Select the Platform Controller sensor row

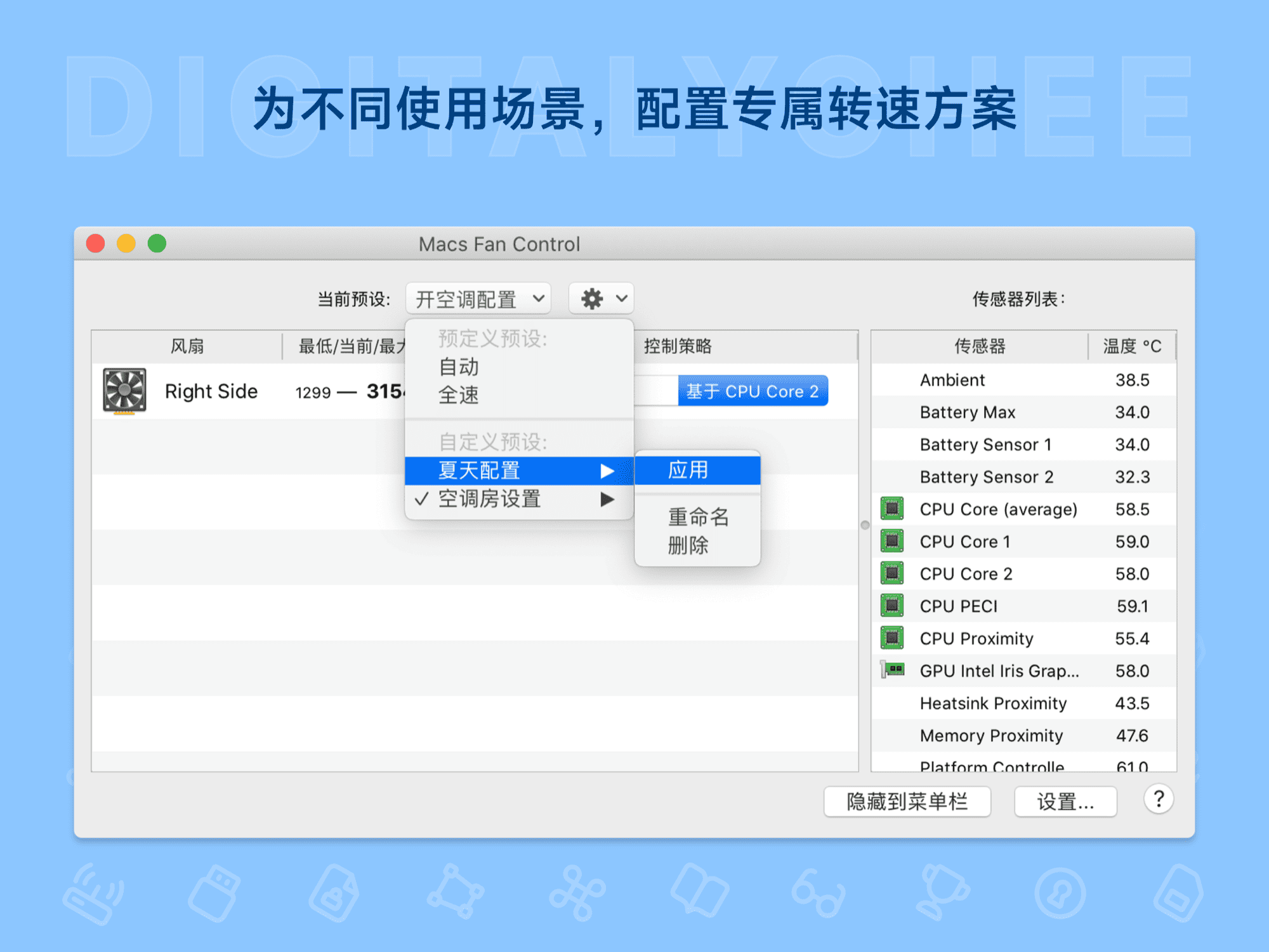point(1023,762)
